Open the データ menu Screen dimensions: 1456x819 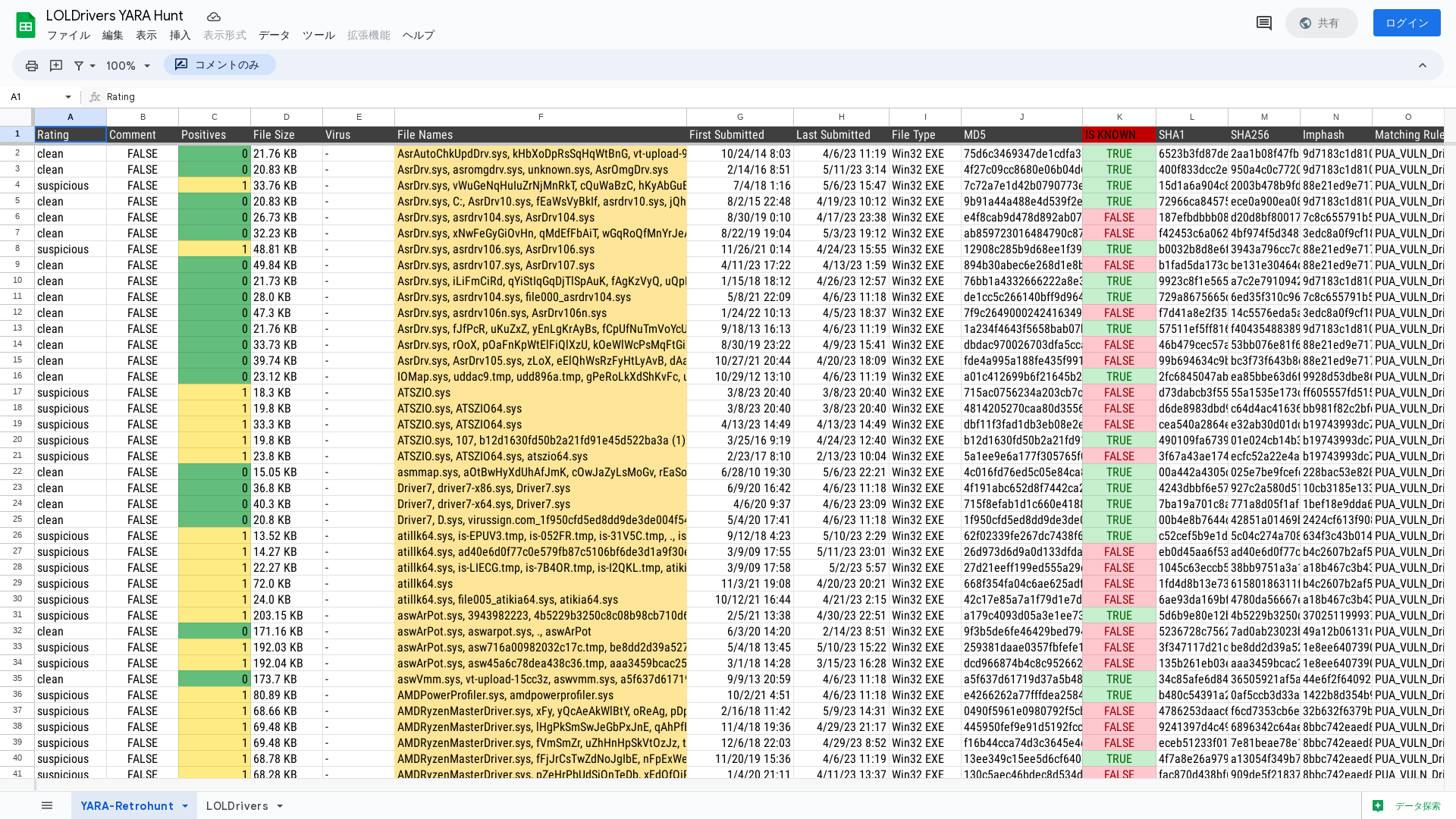(x=274, y=35)
